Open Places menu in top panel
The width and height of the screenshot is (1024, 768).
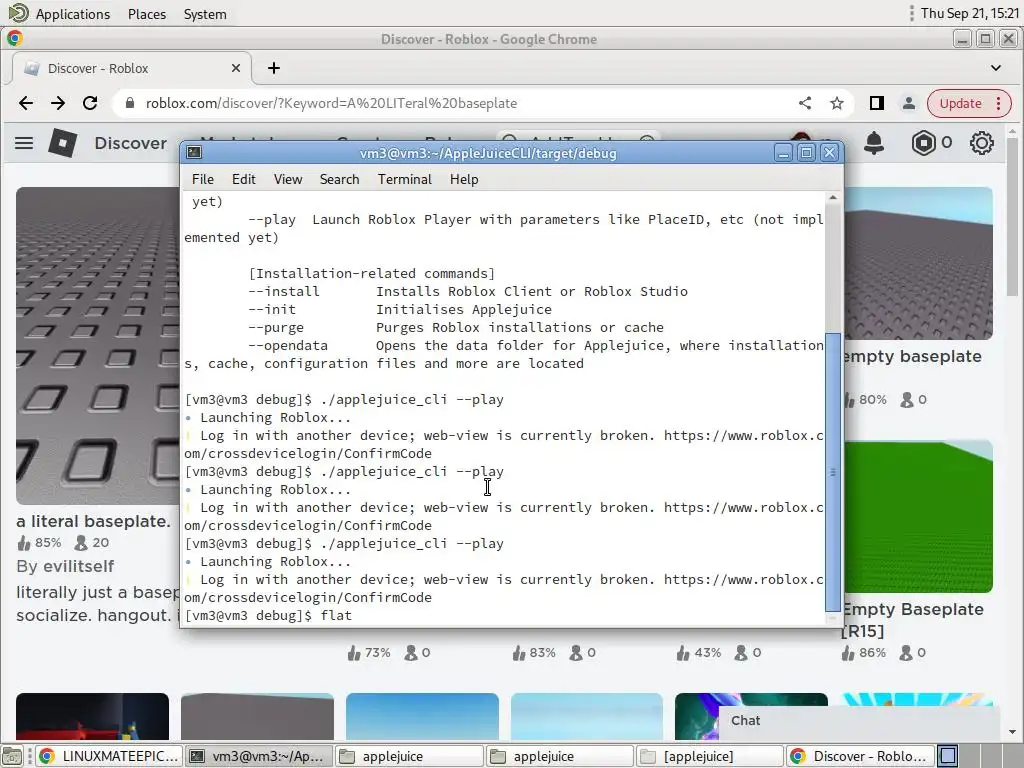[x=146, y=14]
